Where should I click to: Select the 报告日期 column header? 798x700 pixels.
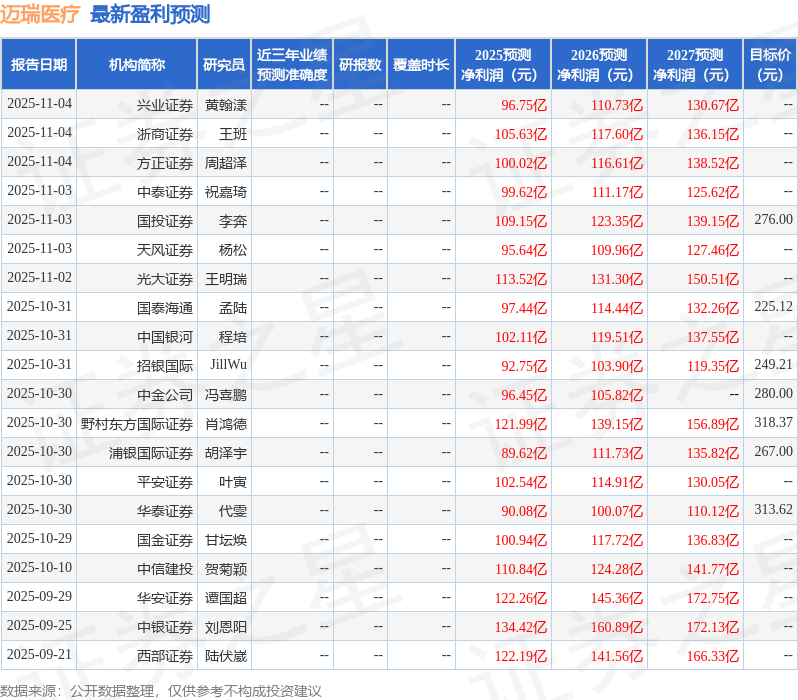click(39, 65)
